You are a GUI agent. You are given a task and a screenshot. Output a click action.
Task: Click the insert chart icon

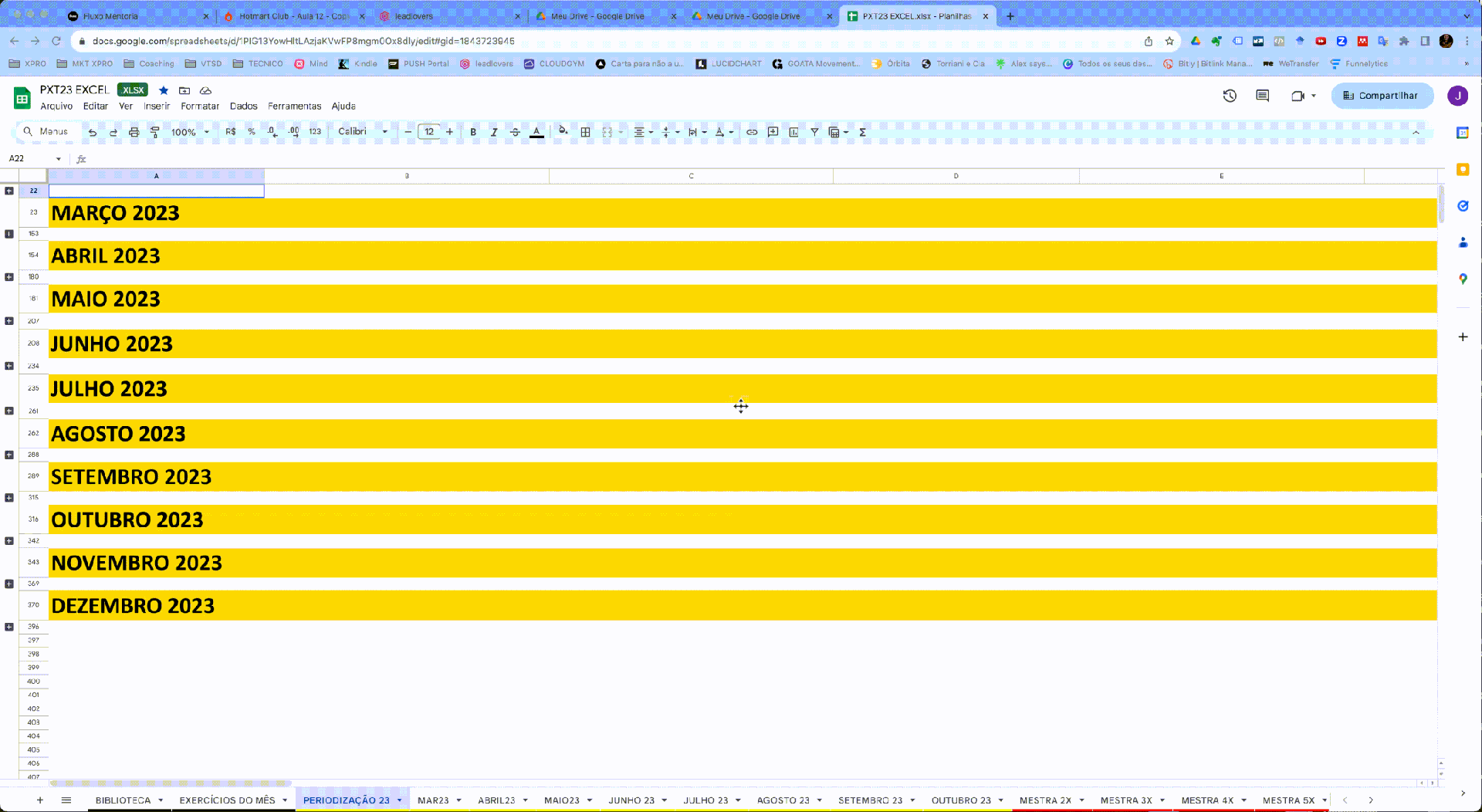click(x=793, y=132)
